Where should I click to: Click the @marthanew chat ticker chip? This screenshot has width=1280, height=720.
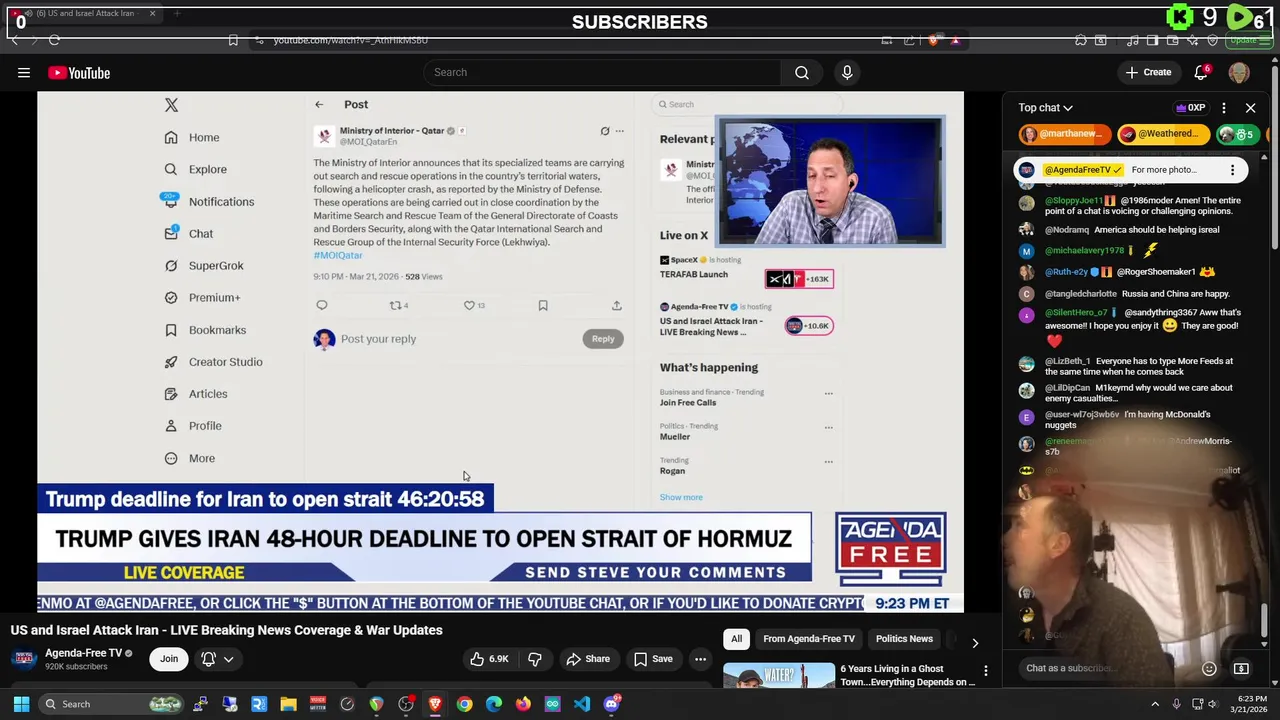click(x=1065, y=134)
